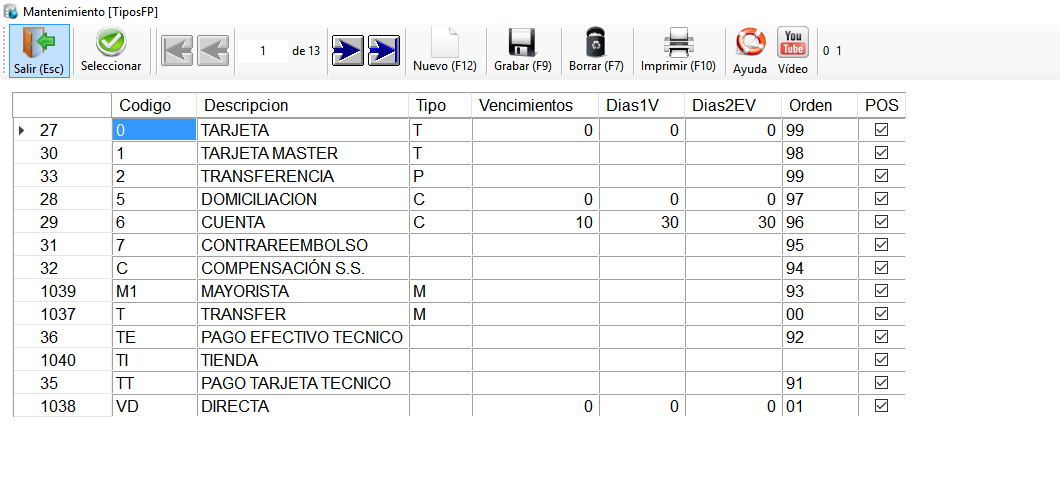Click the Vencimientos value 10 in CUENTA row
The height and width of the screenshot is (503, 1060).
[535, 222]
